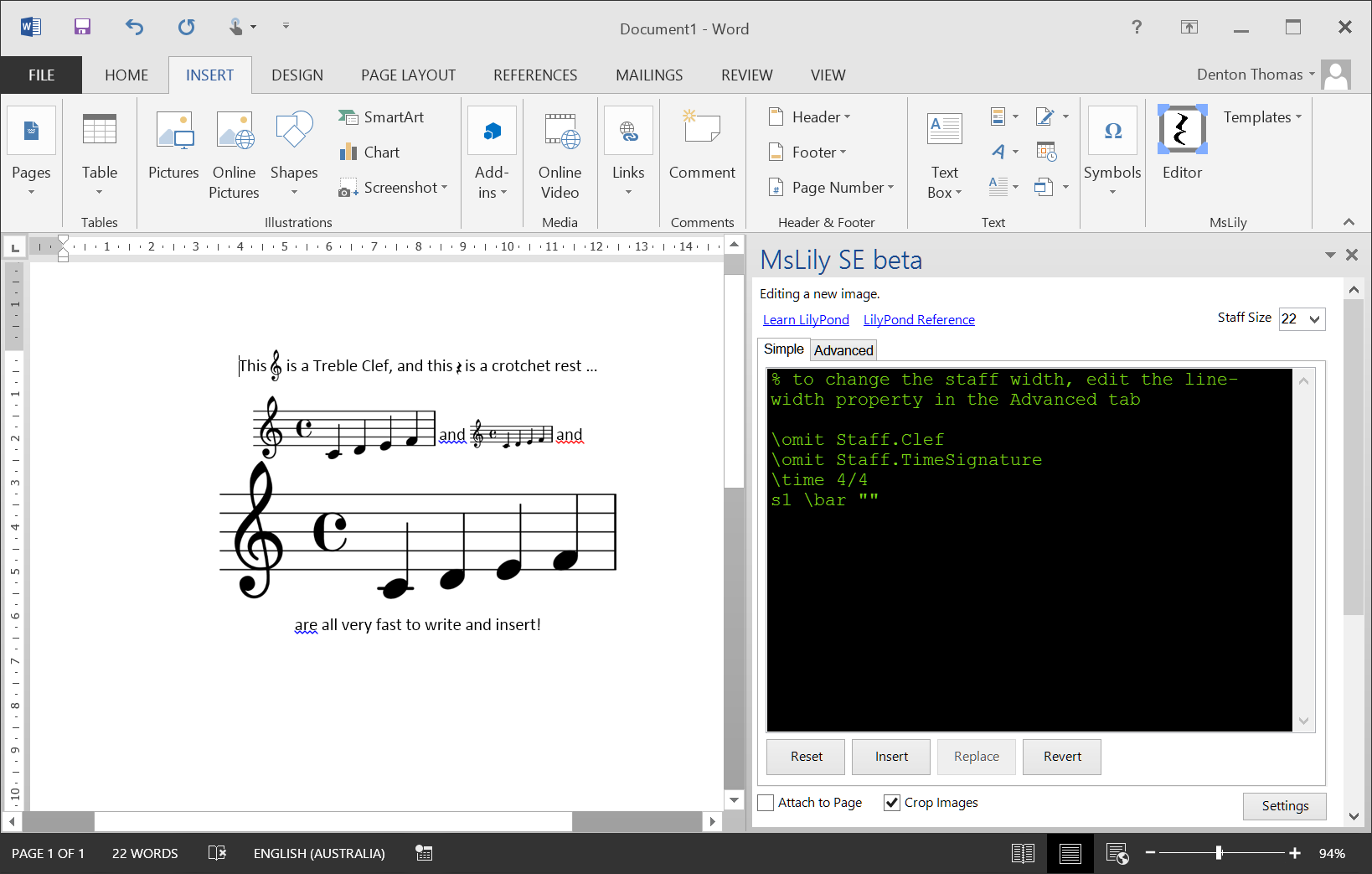Insert a new Comment
1372x874 pixels.
(702, 147)
